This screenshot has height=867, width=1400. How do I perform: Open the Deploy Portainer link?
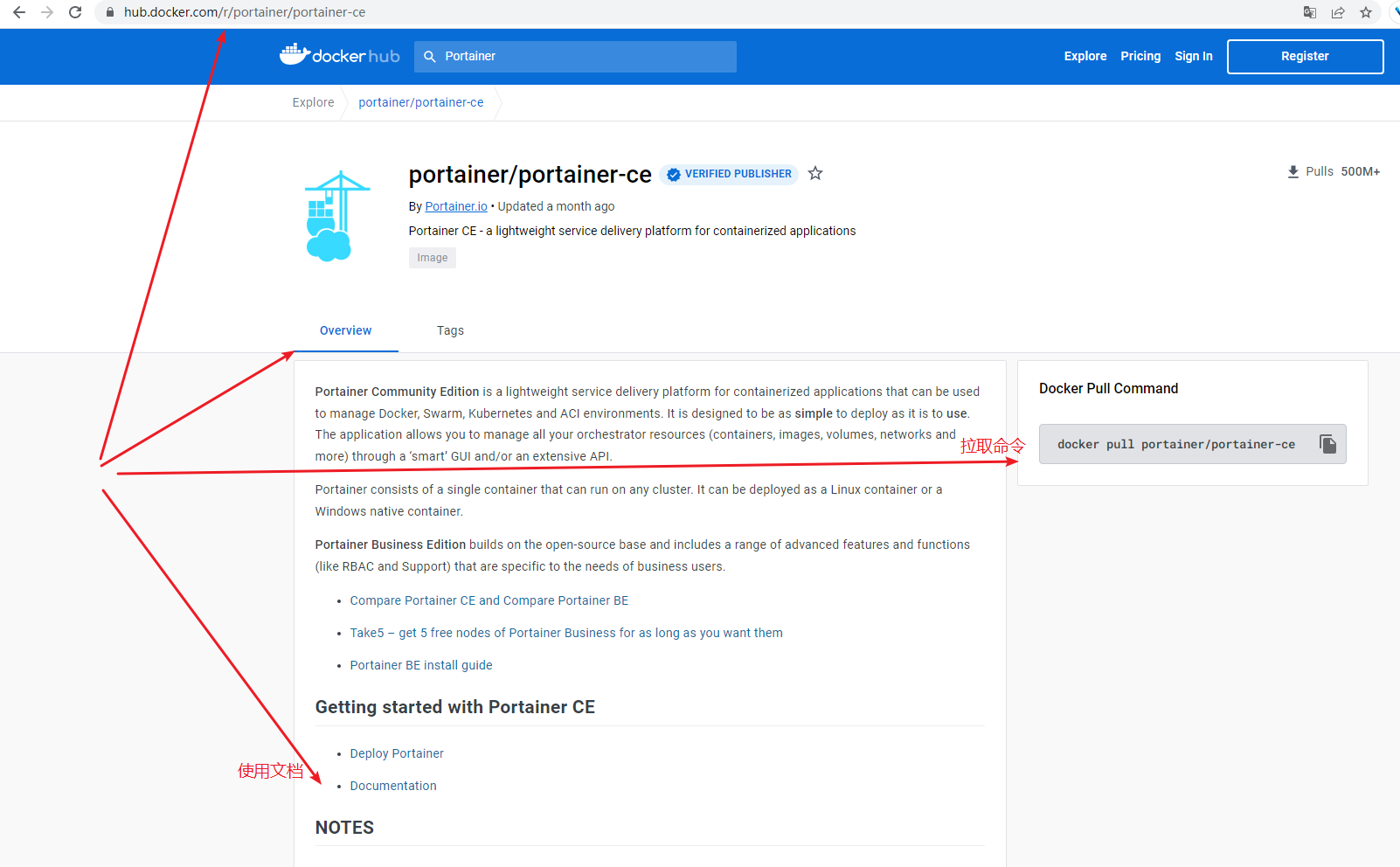(397, 753)
